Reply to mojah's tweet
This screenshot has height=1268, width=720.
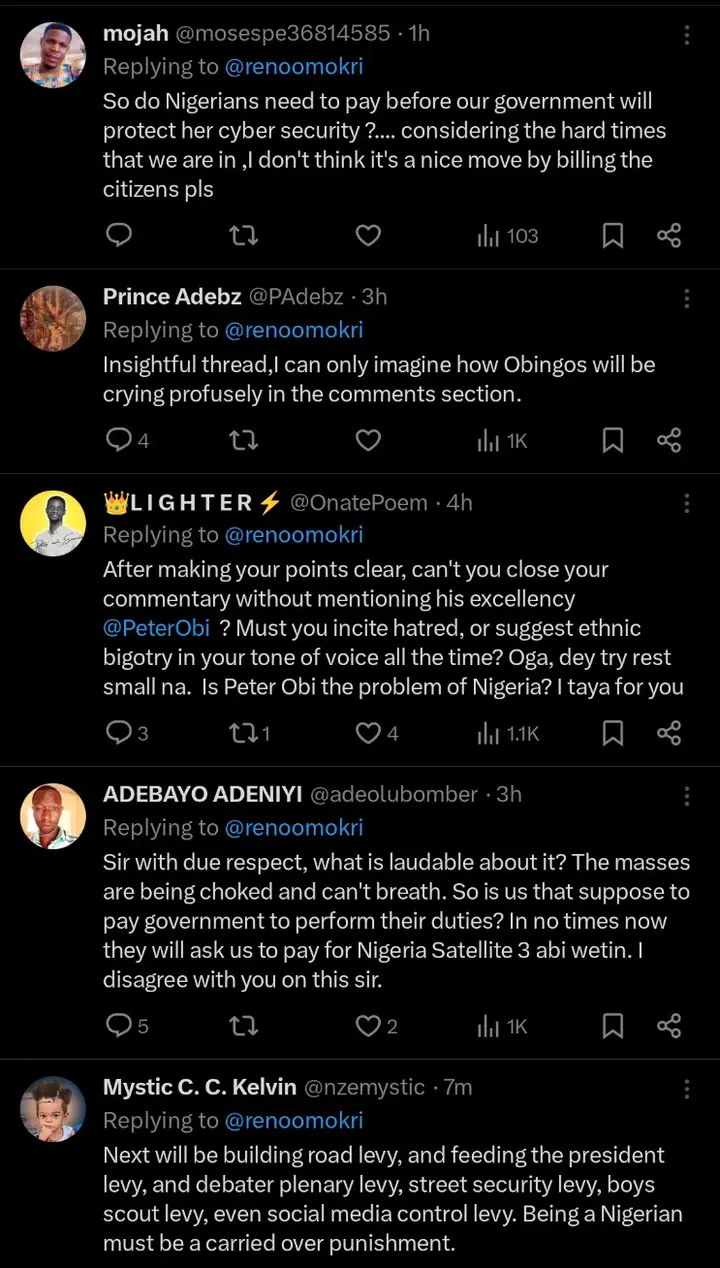point(119,236)
